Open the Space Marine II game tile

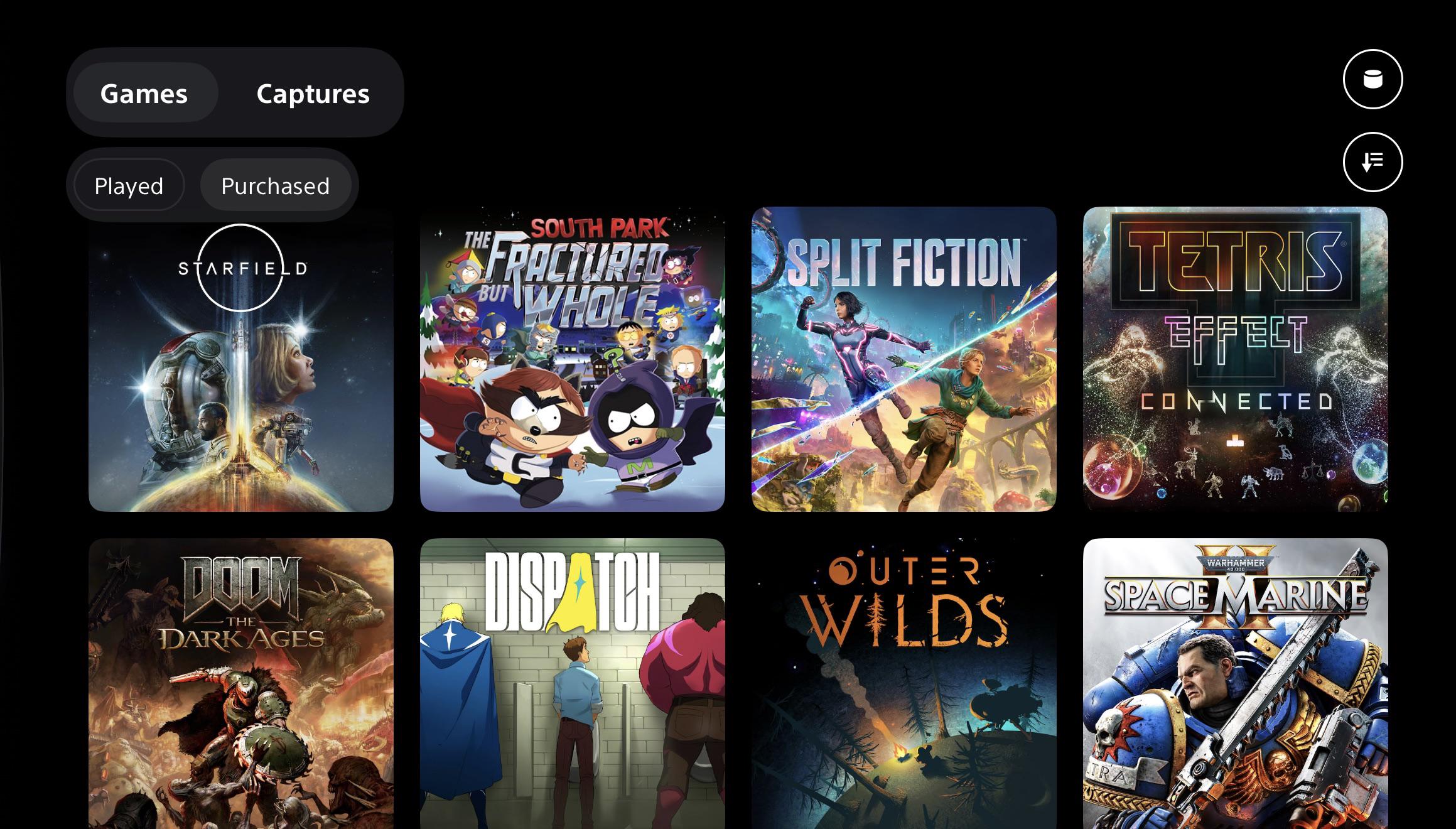tap(1235, 683)
